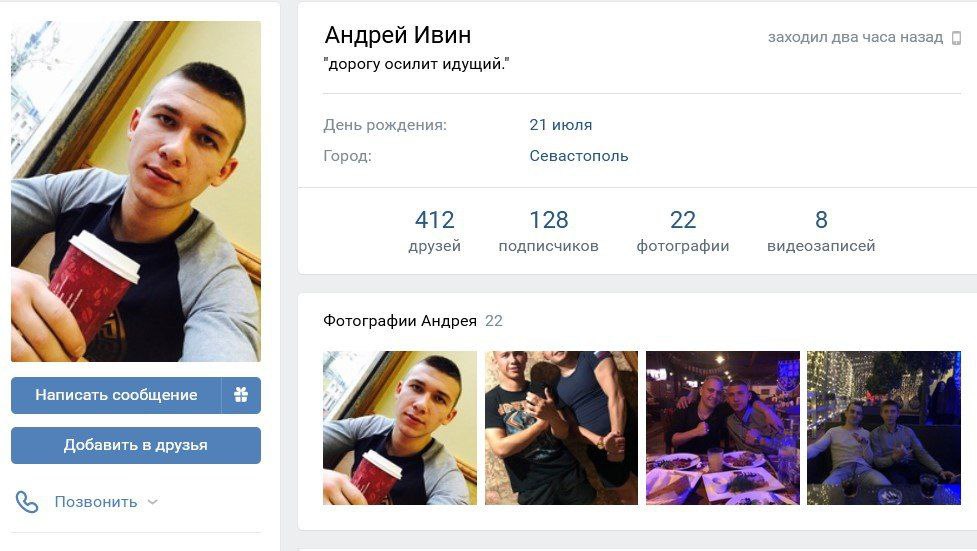Image resolution: width=977 pixels, height=551 pixels.
Task: Open the 128 подписчиков counter
Action: pos(548,231)
